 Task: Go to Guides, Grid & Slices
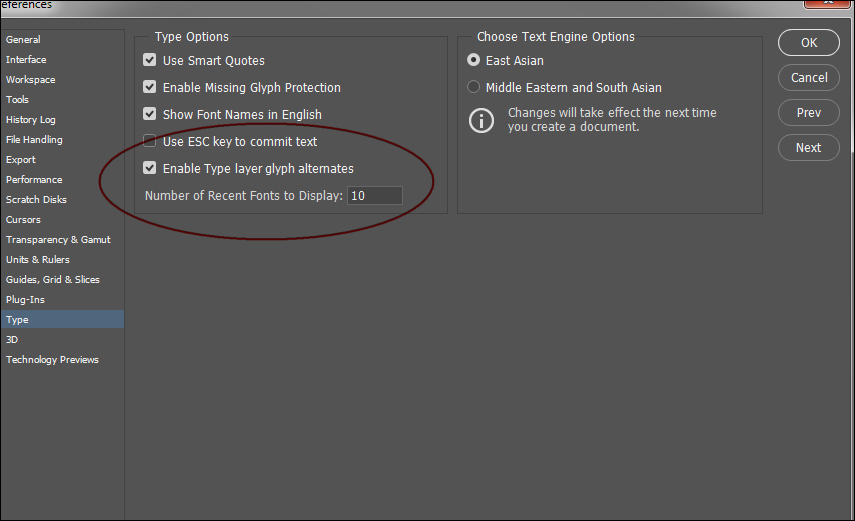point(53,280)
